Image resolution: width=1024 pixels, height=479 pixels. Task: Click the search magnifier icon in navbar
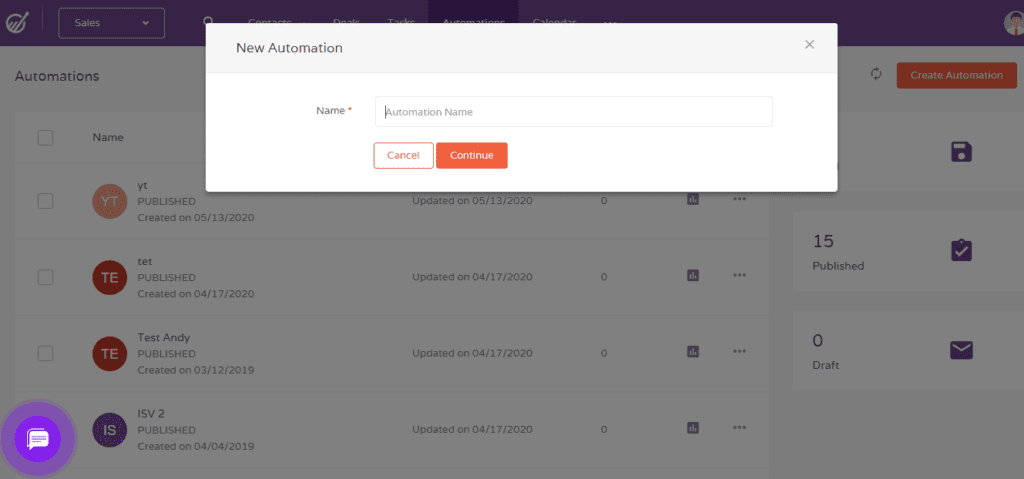pyautogui.click(x=209, y=22)
